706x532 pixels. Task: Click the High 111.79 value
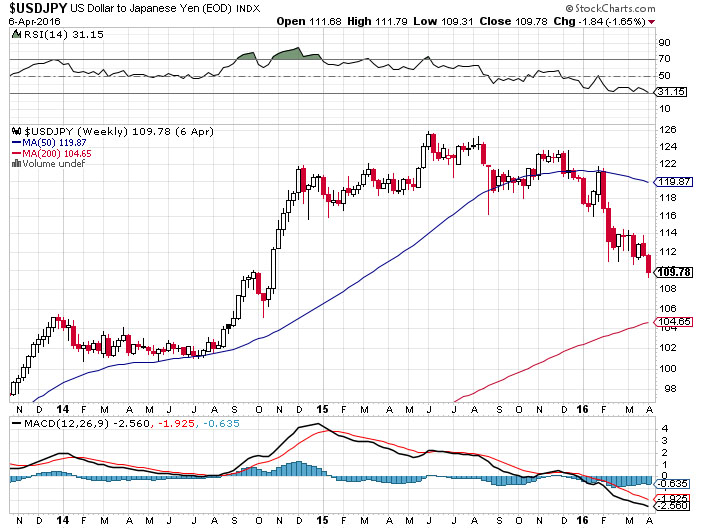tap(378, 22)
